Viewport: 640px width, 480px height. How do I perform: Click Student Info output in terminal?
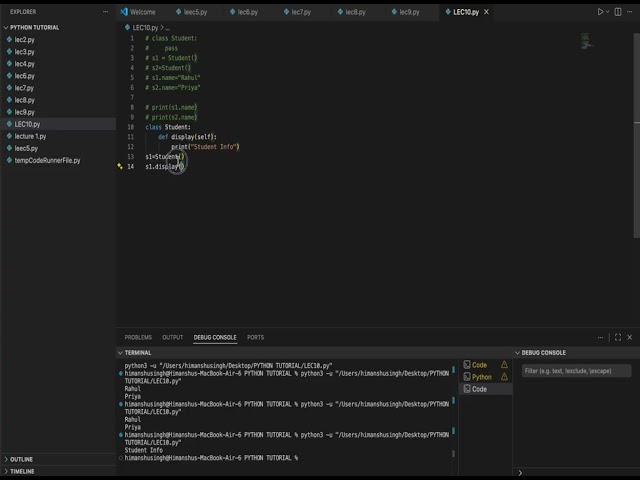[x=144, y=450]
